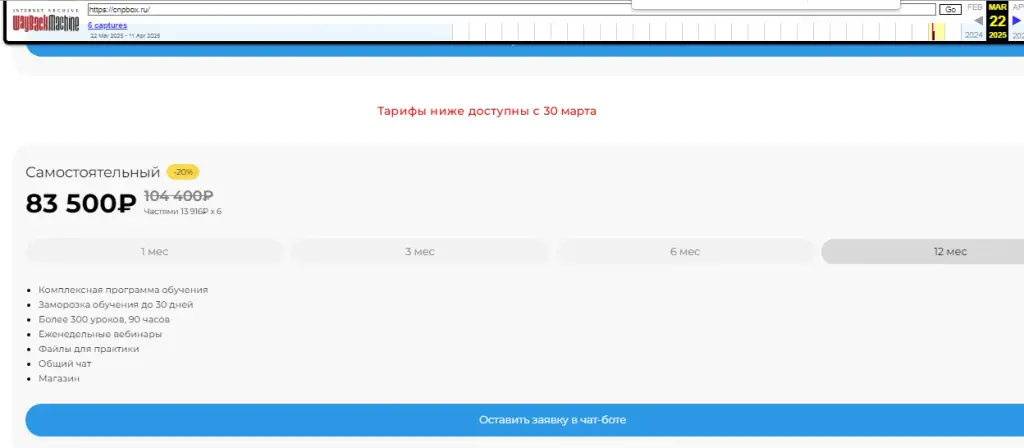Go to previous capture with left arrow
The image size is (1024, 448).
tap(978, 20)
